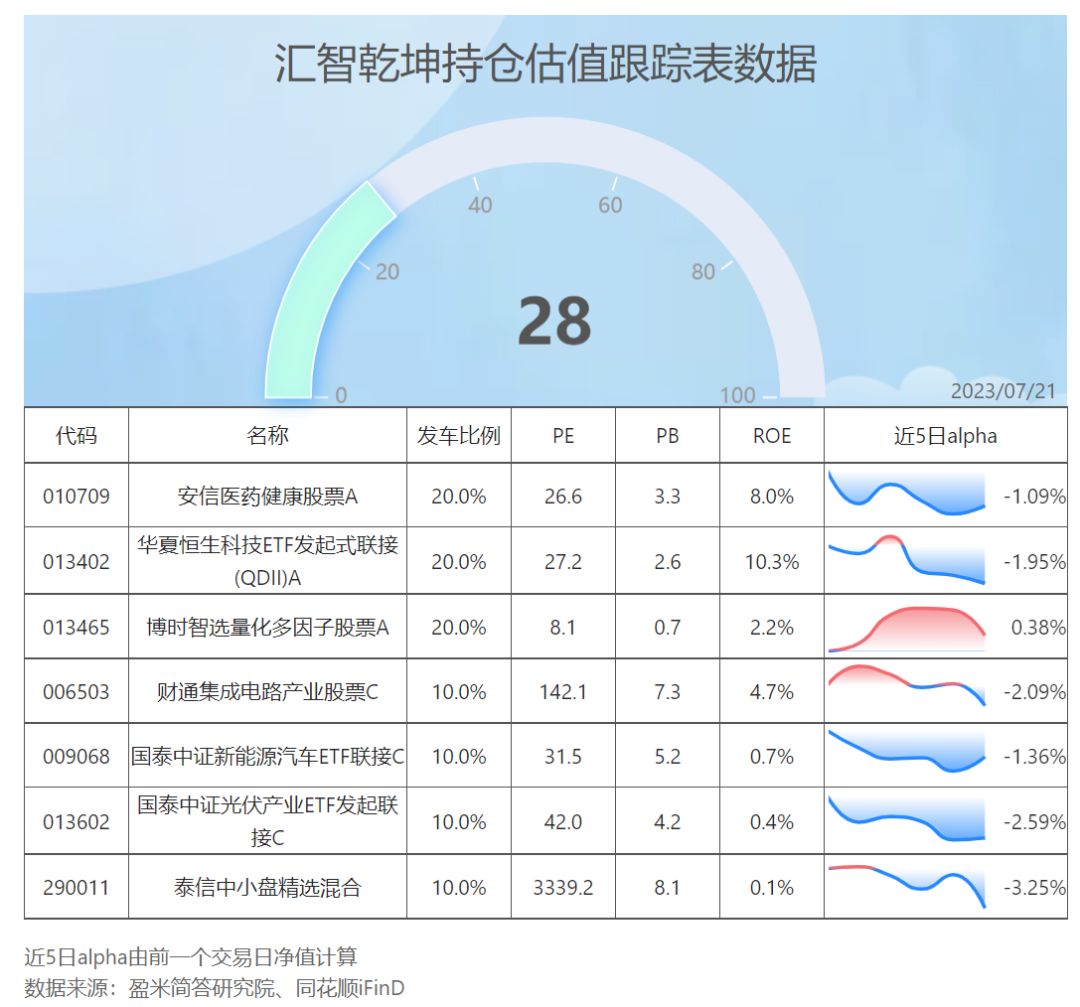Click the PE value 26.6
The width and height of the screenshot is (1080, 1007).
[563, 497]
